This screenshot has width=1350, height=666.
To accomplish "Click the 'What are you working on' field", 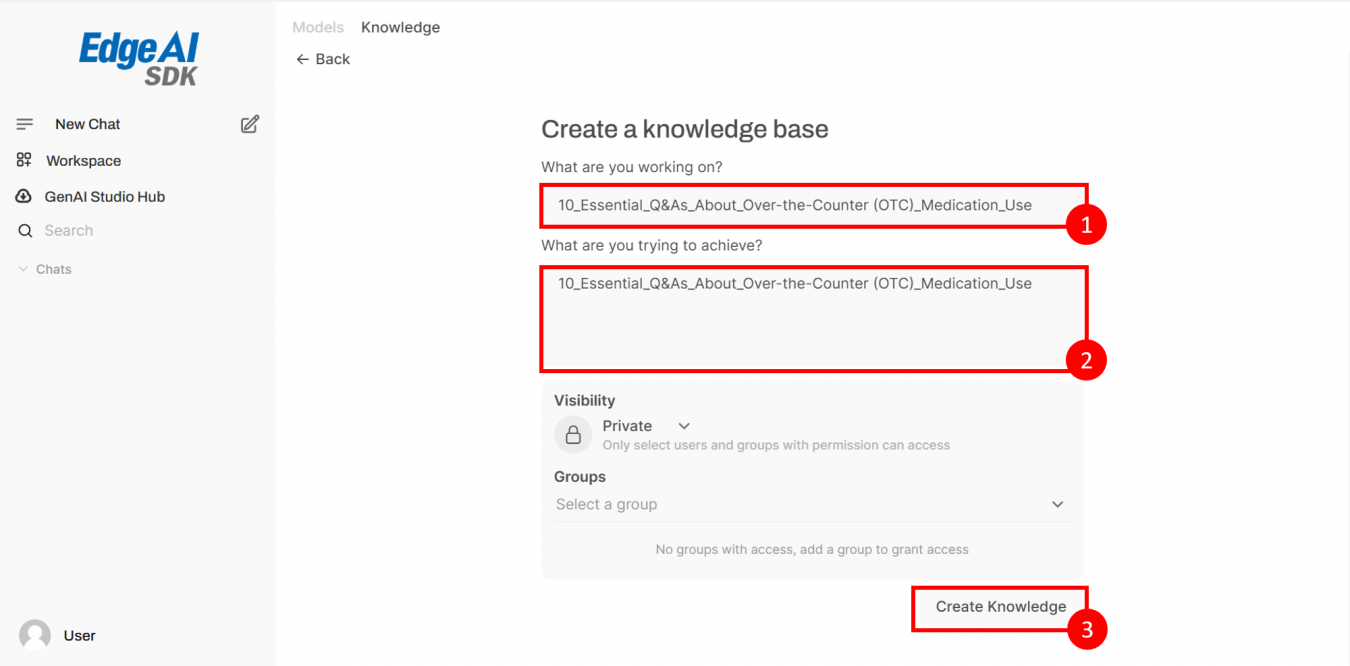I will point(812,205).
